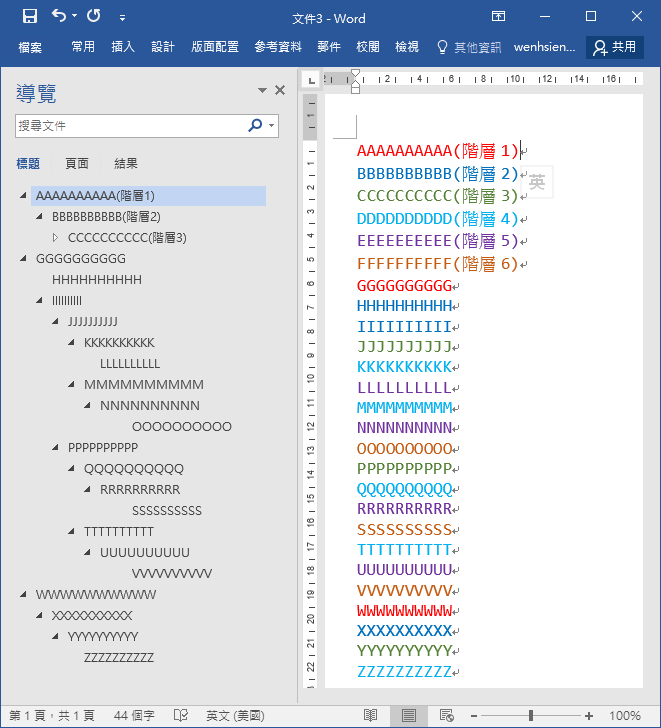The image size is (661, 728).
Task: Click the 英文 (美國) language indicator
Action: coord(235,715)
